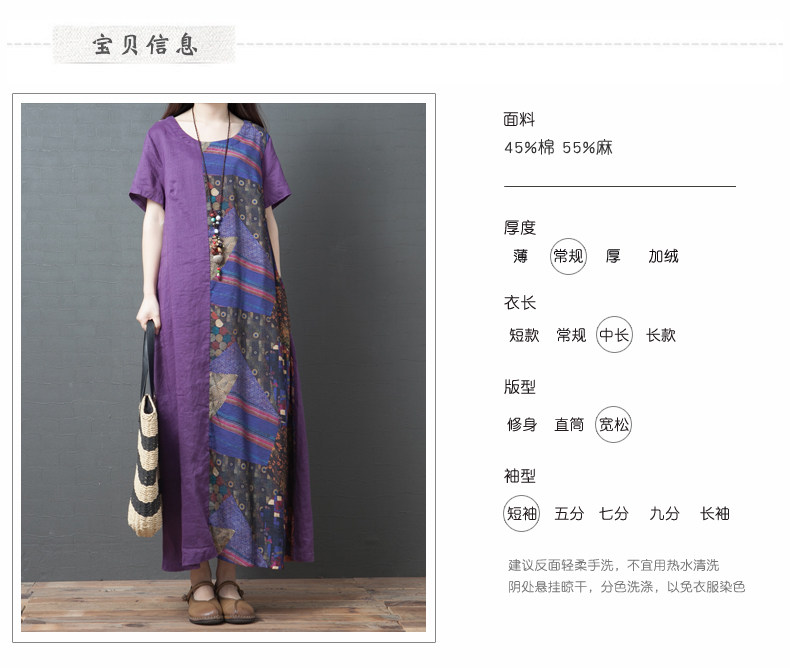Click the 45%棉 55%麻 fabric text
The width and height of the screenshot is (790, 668).
(558, 148)
